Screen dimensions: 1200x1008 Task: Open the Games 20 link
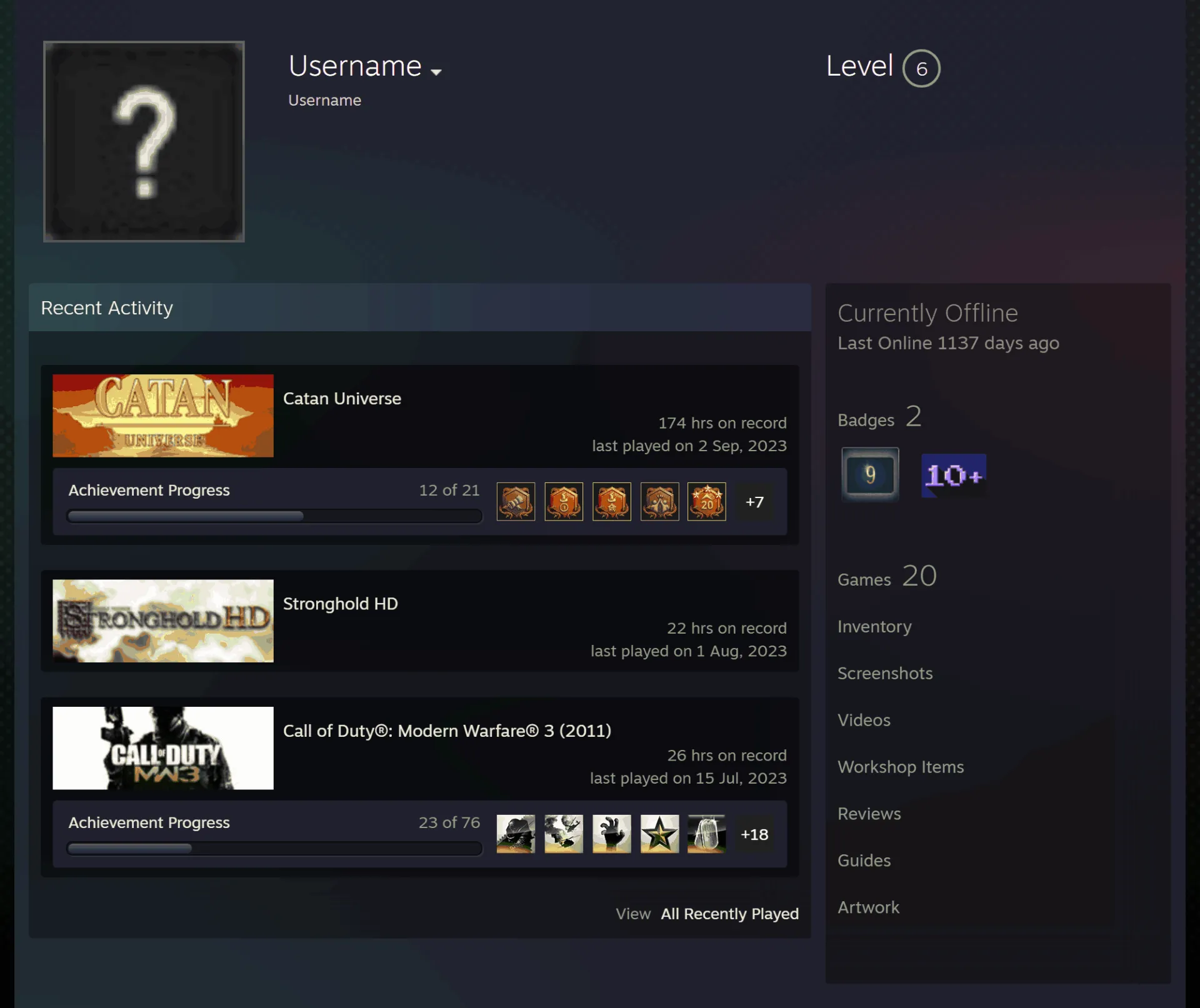click(x=887, y=576)
